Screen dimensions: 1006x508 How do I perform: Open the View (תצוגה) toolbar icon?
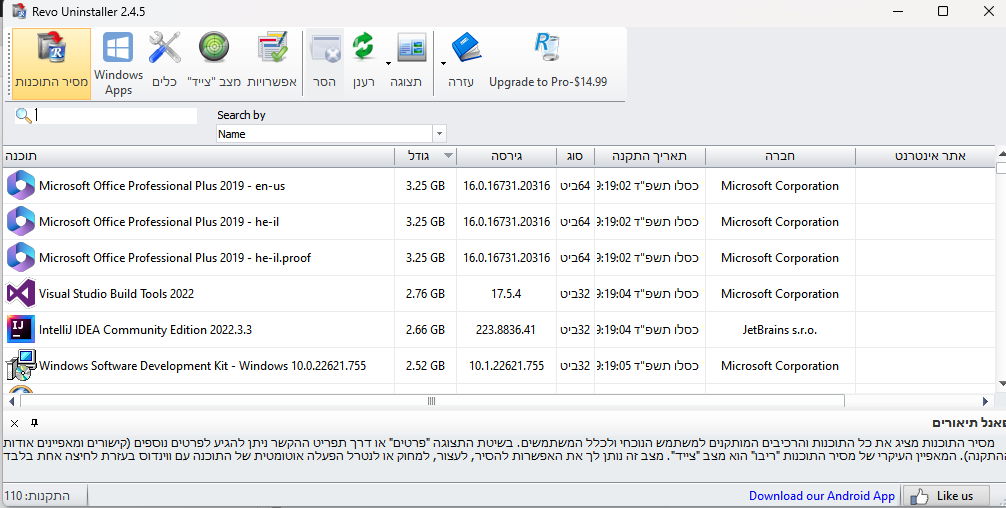[411, 48]
